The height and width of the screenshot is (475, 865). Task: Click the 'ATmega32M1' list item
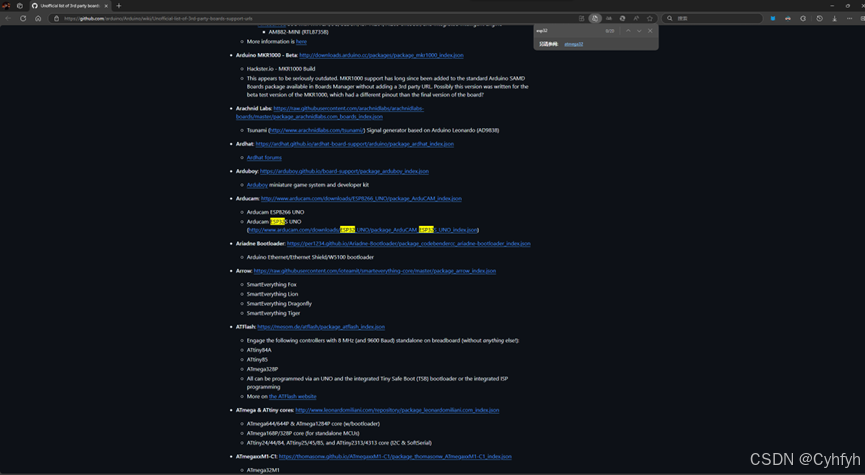pyautogui.click(x=263, y=470)
